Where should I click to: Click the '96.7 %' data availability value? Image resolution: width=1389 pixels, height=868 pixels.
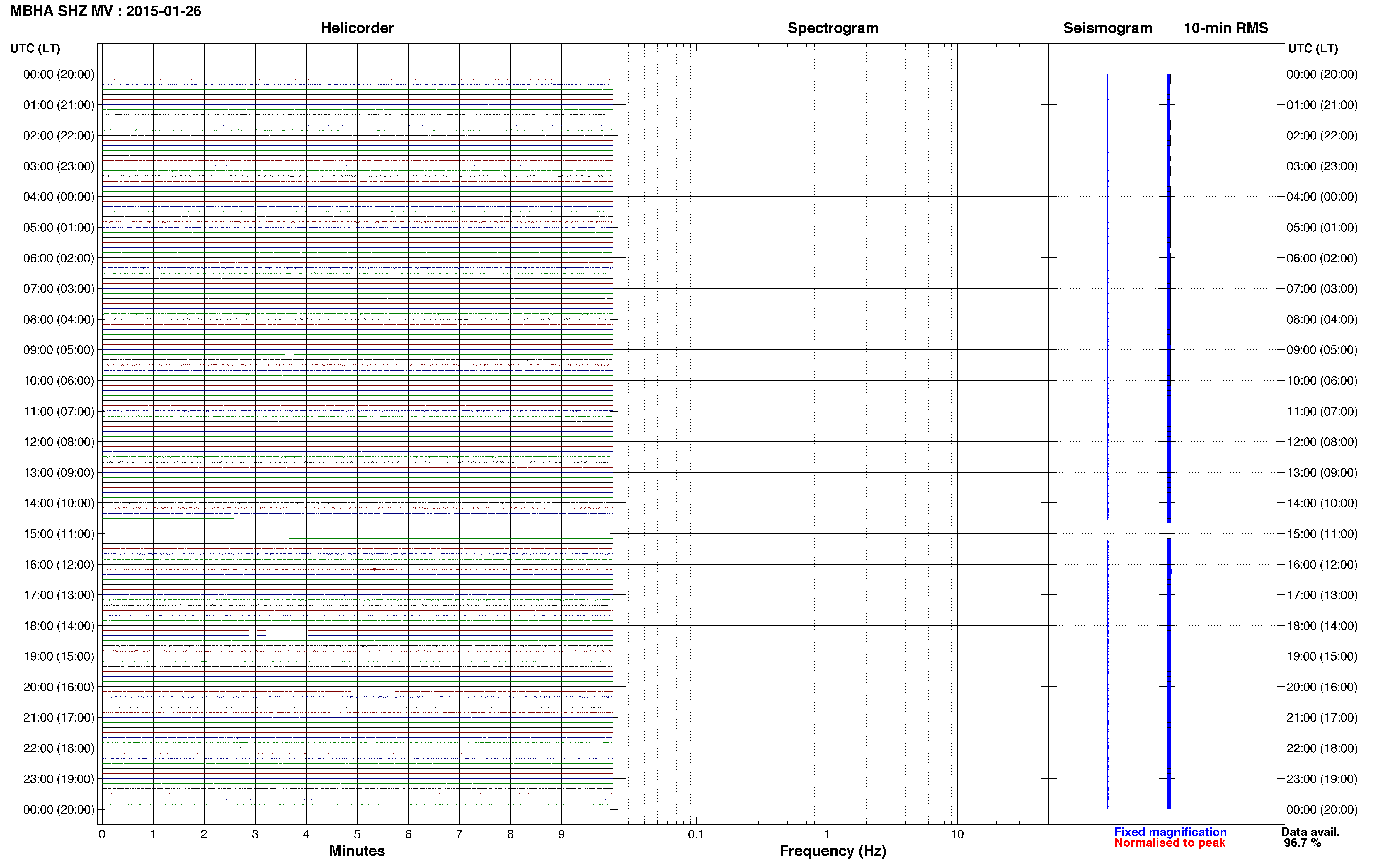pos(1303,843)
